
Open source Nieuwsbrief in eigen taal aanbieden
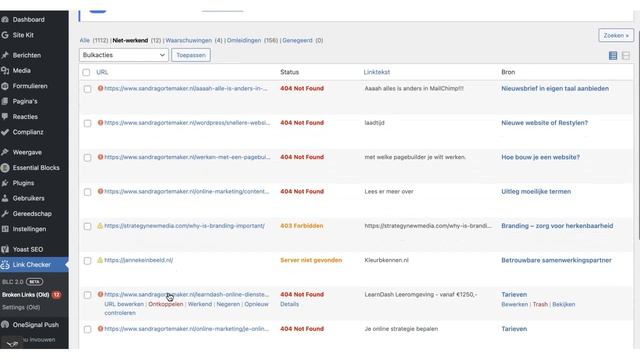(555, 89)
